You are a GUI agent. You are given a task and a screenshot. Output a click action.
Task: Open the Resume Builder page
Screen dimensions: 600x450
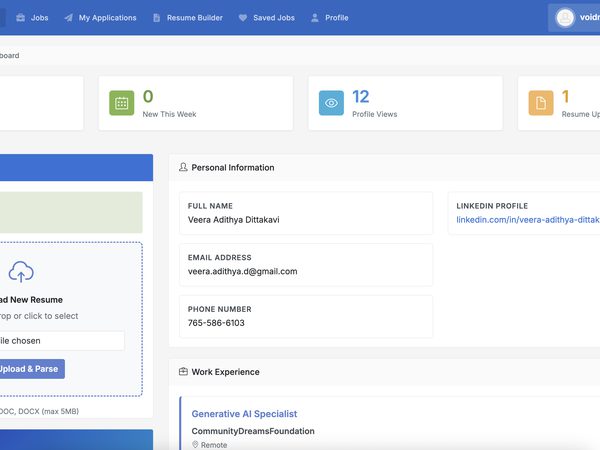[188, 18]
